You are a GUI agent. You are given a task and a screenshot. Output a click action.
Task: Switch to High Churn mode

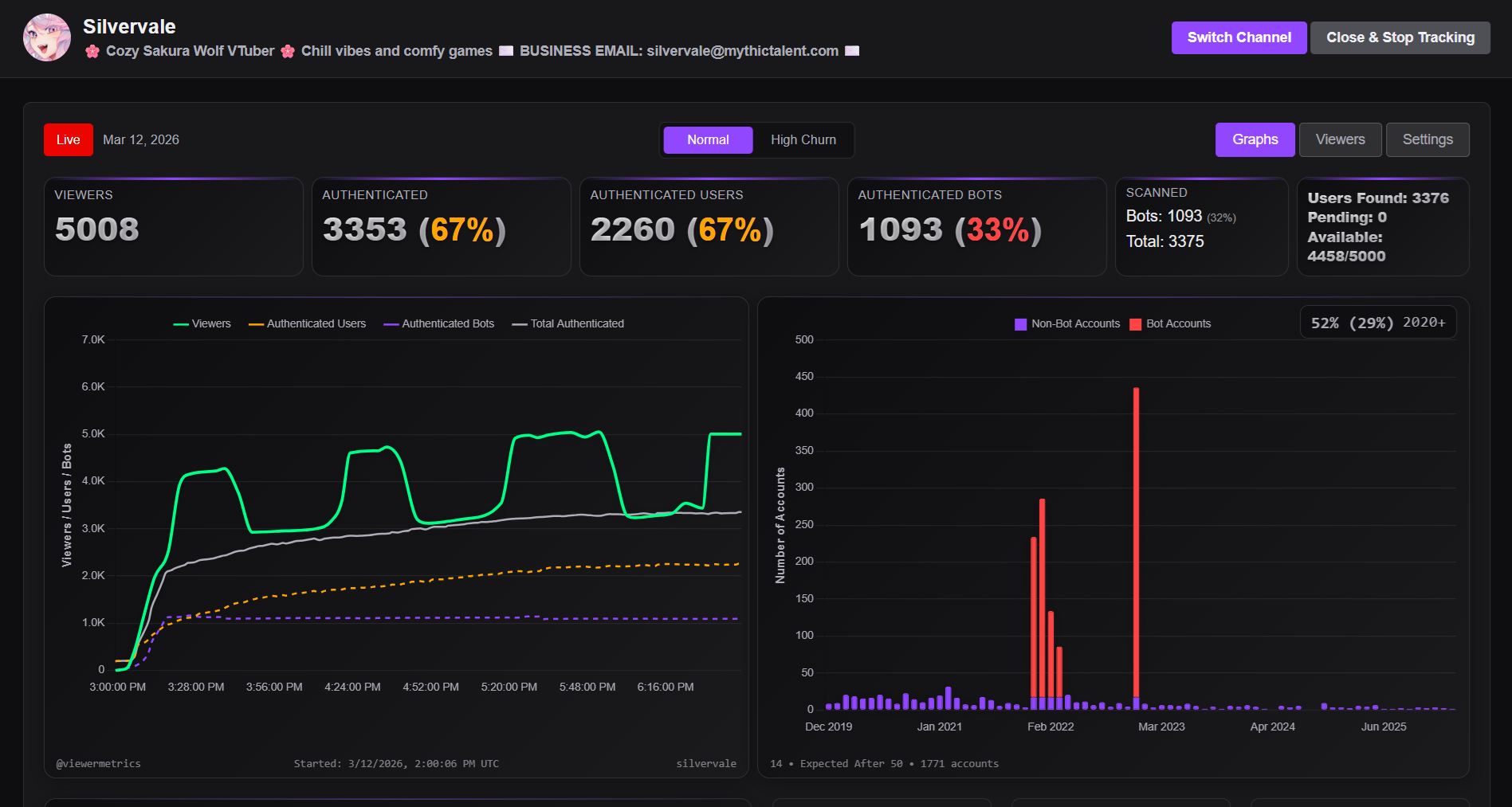tap(803, 140)
